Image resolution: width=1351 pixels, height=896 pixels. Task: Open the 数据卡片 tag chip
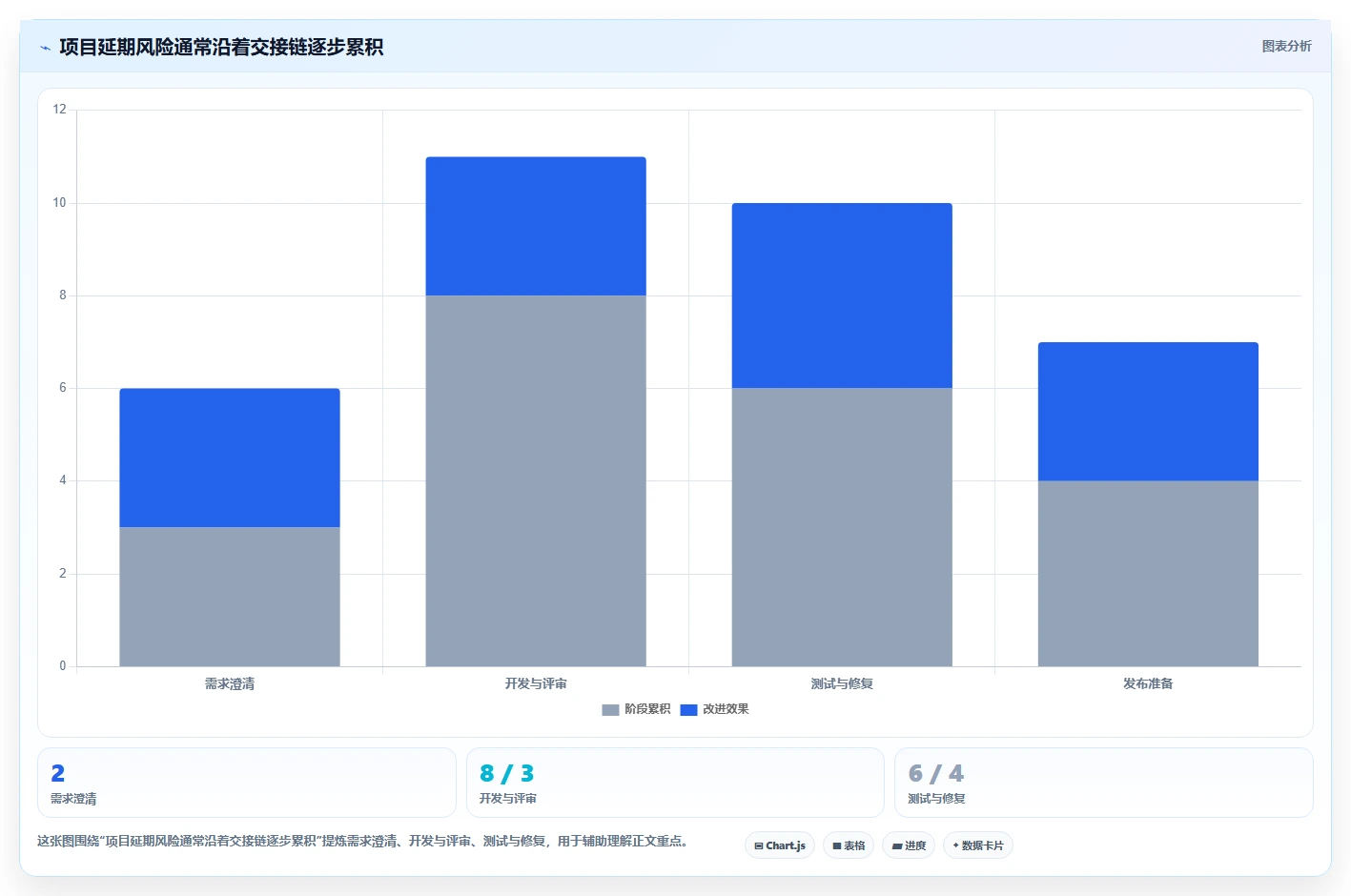[x=978, y=845]
